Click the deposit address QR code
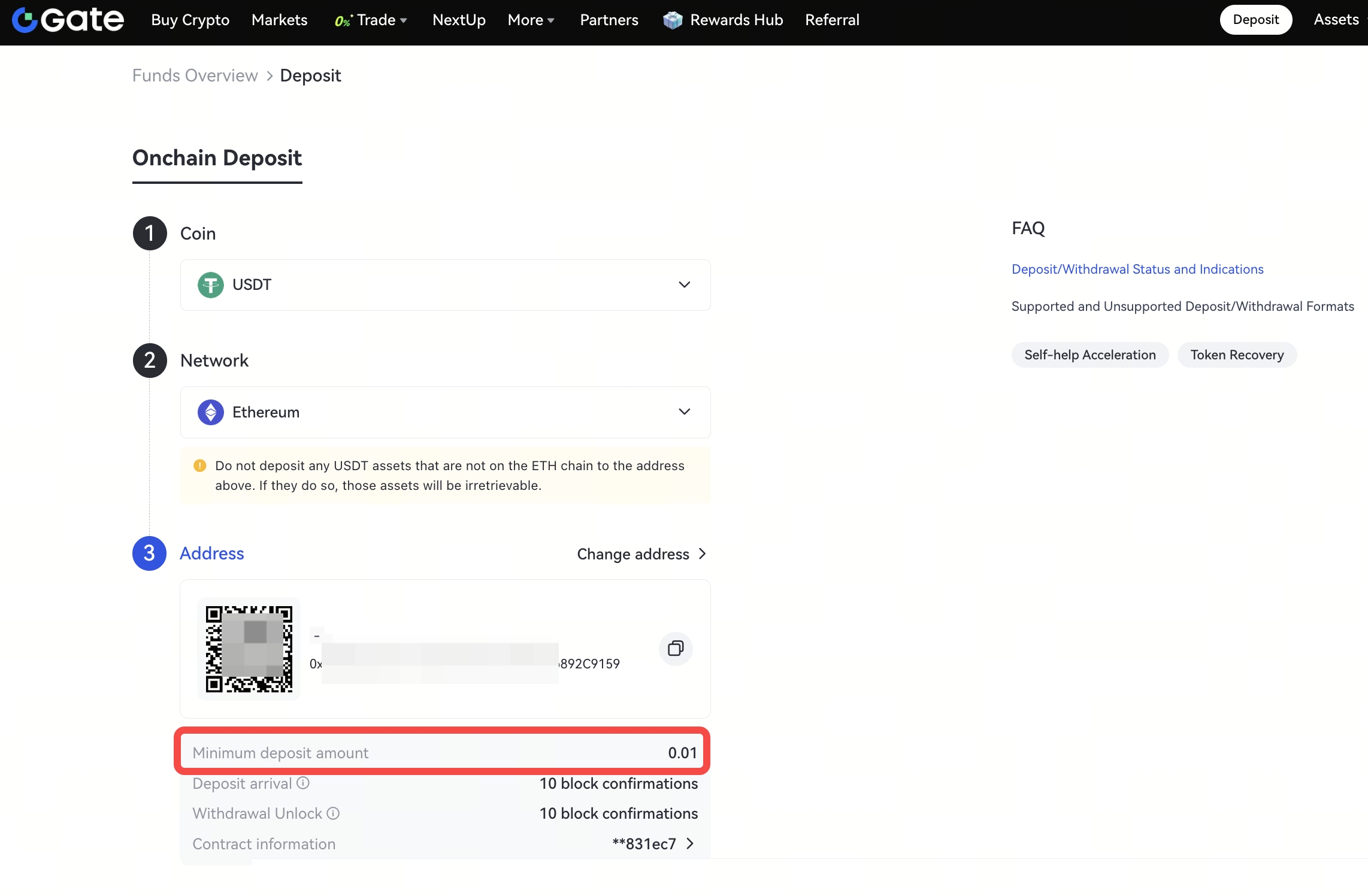Screen dimensions: 1368x896 [x=249, y=649]
